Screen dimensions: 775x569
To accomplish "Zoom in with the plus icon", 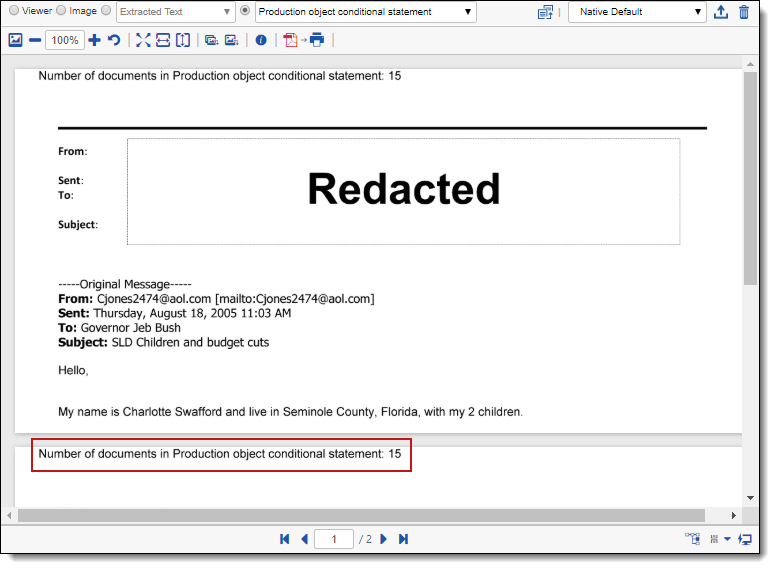I will (94, 40).
